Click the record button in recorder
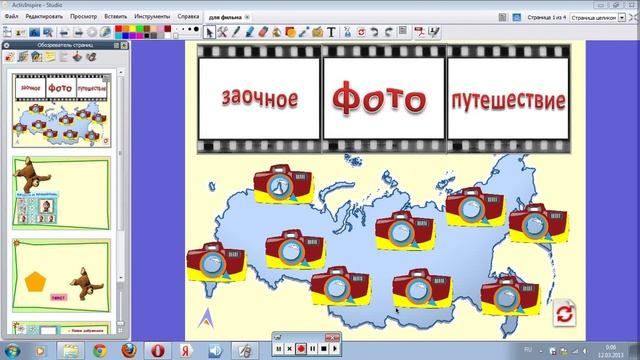Viewport: 640px width, 360px height. click(x=301, y=349)
